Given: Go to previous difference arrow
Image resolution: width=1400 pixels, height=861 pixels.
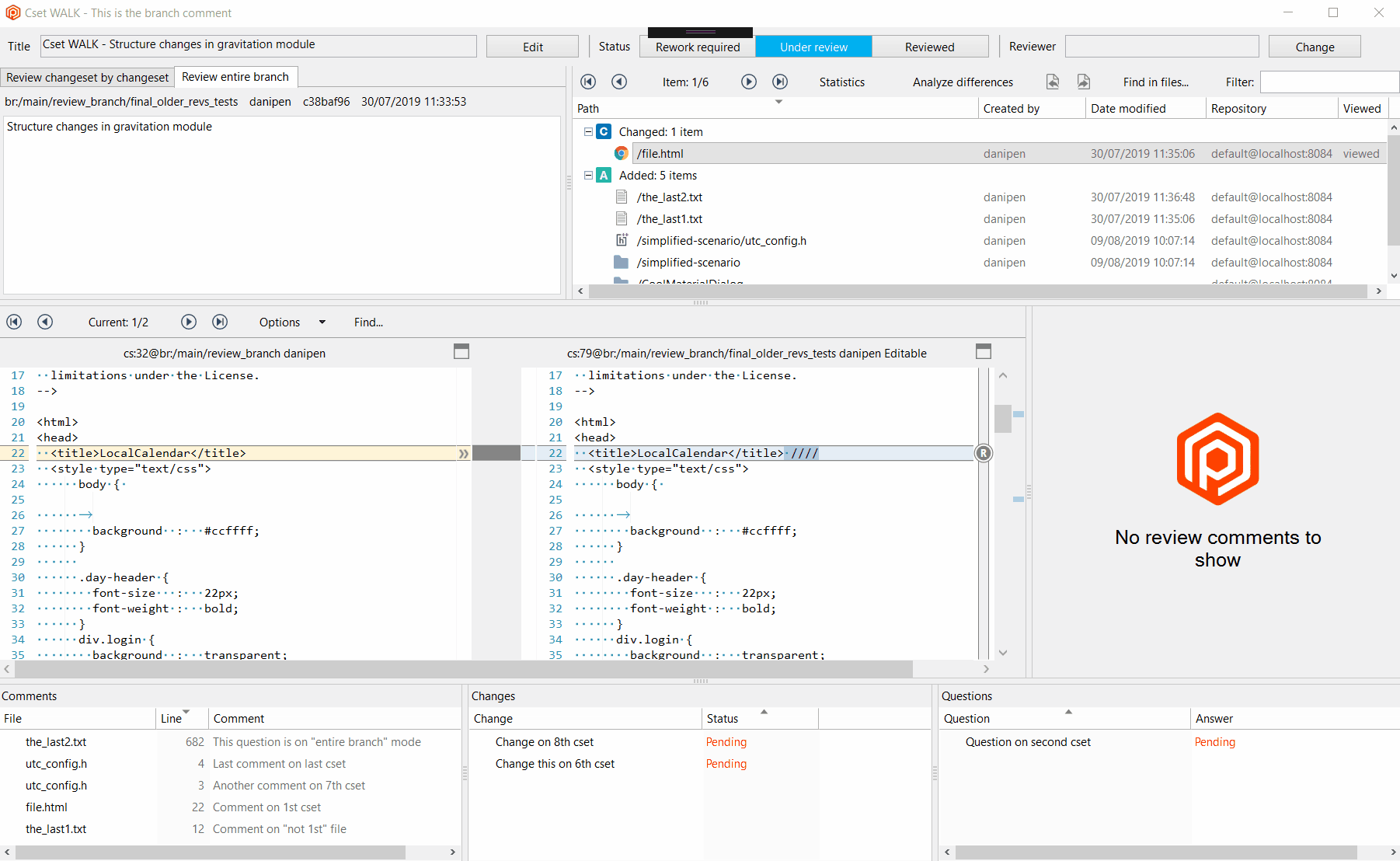Looking at the screenshot, I should pos(45,322).
